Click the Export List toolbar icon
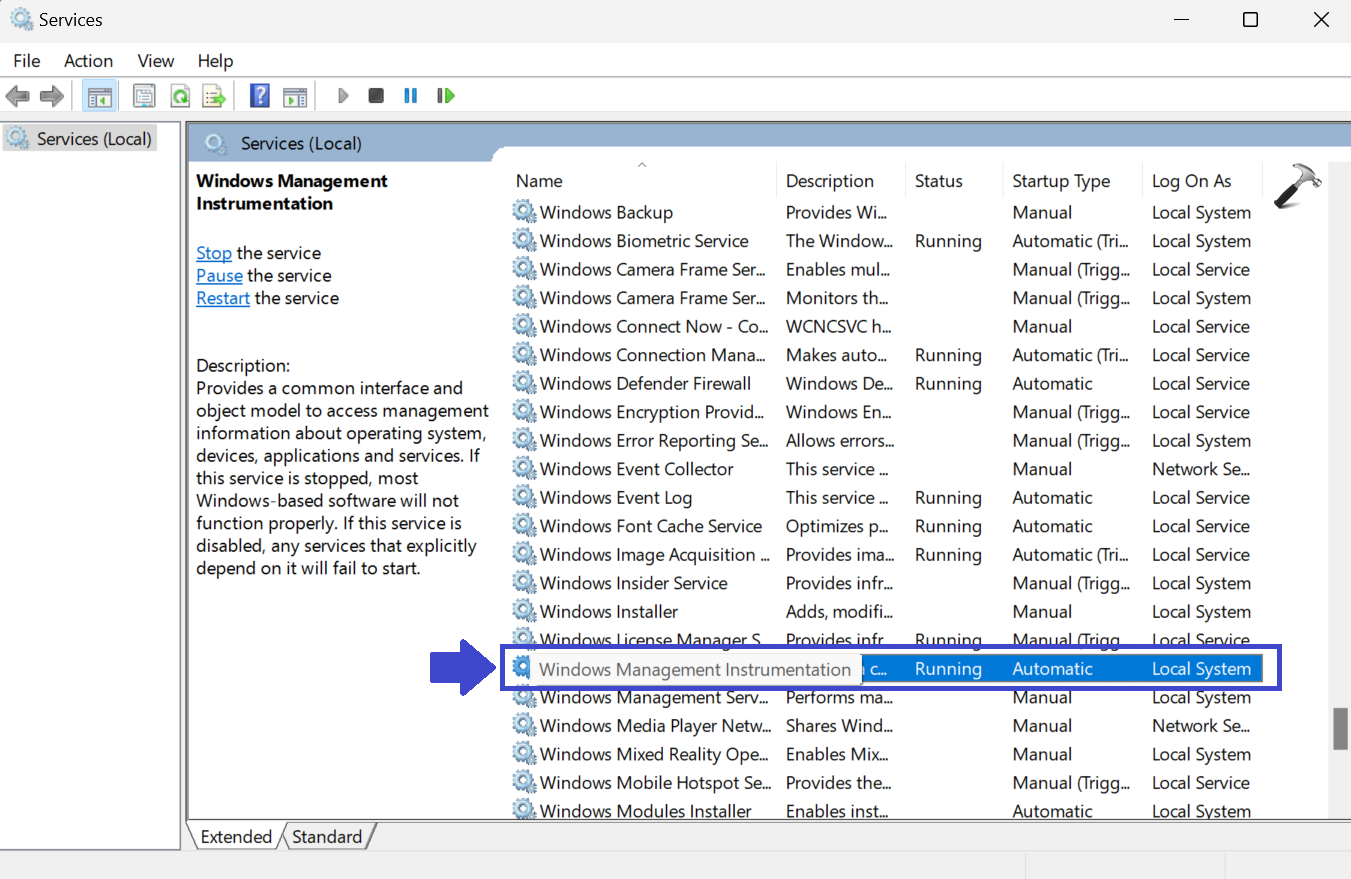The image size is (1351, 879). [x=214, y=96]
